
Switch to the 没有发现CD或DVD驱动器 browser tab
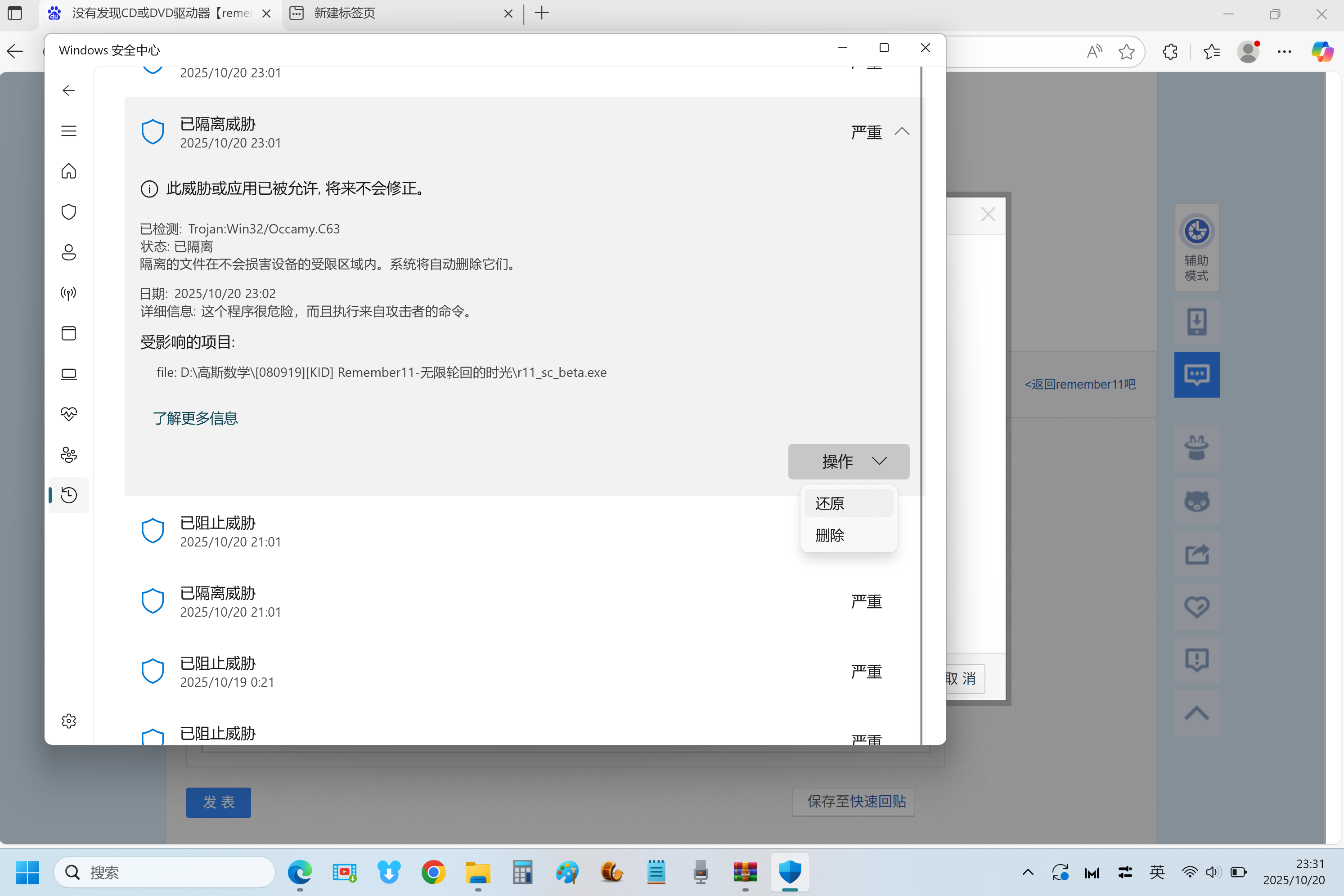coord(160,13)
